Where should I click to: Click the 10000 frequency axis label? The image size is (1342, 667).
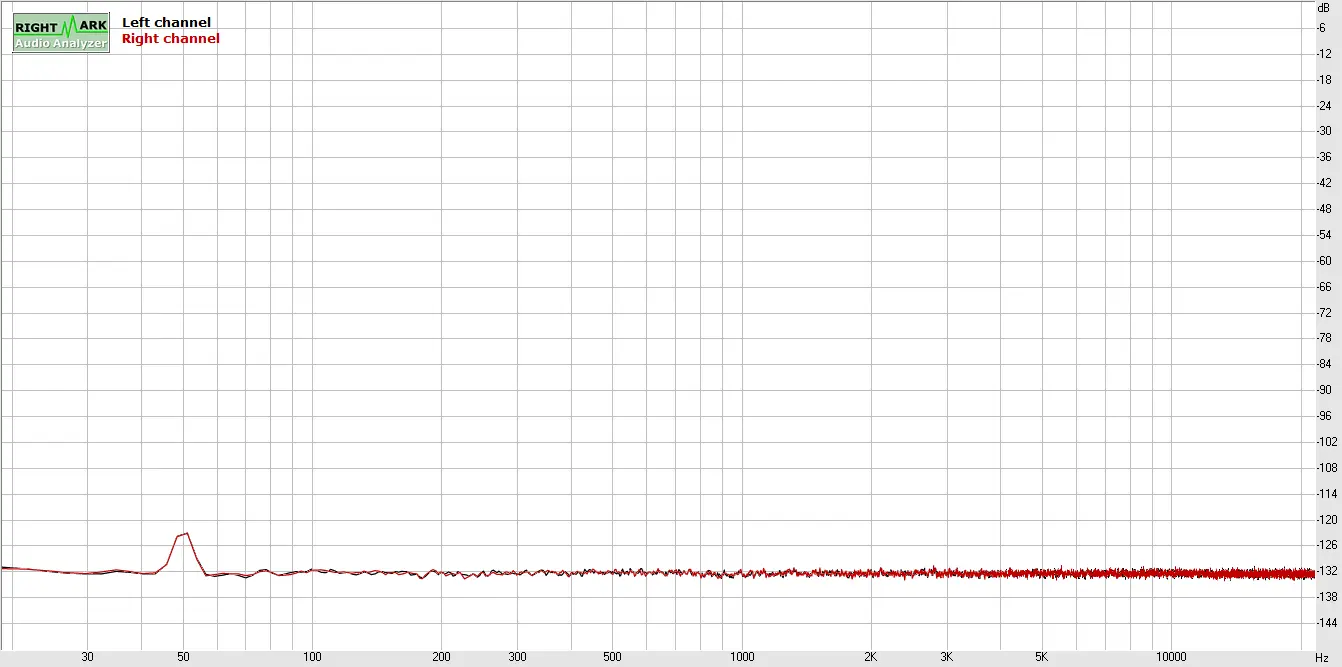[1171, 657]
